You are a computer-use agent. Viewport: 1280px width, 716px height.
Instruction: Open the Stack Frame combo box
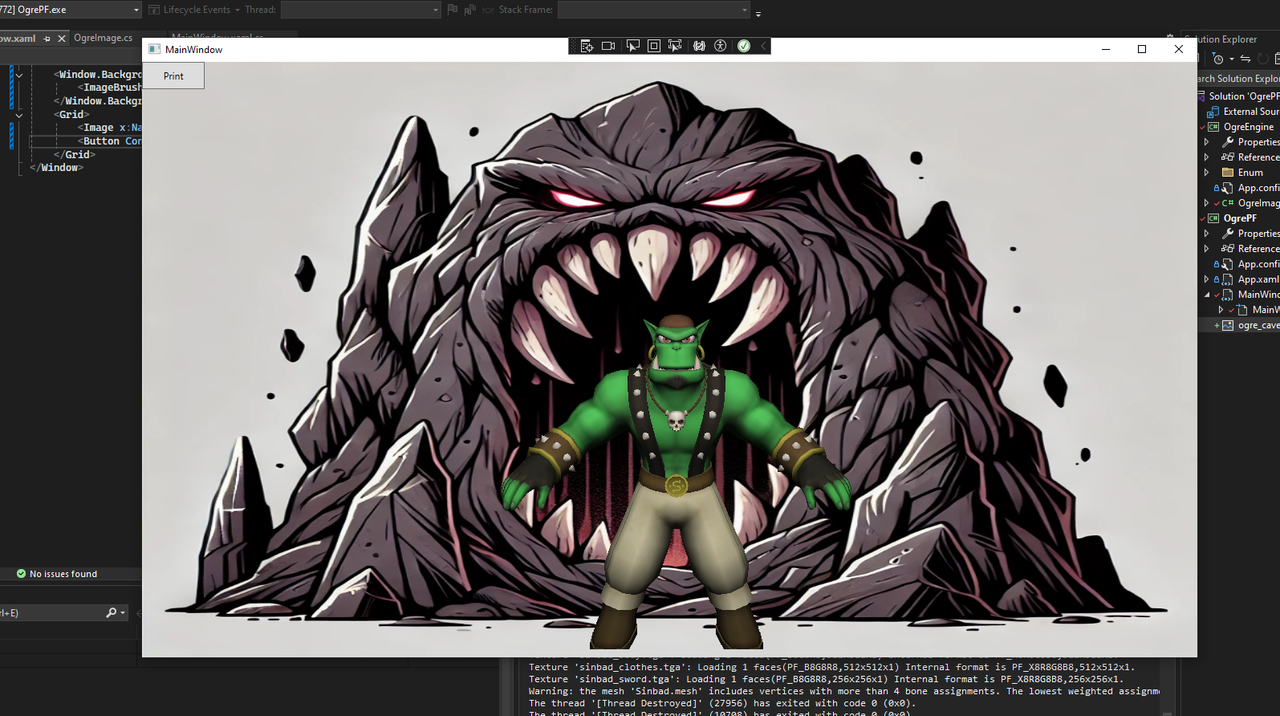coord(653,9)
